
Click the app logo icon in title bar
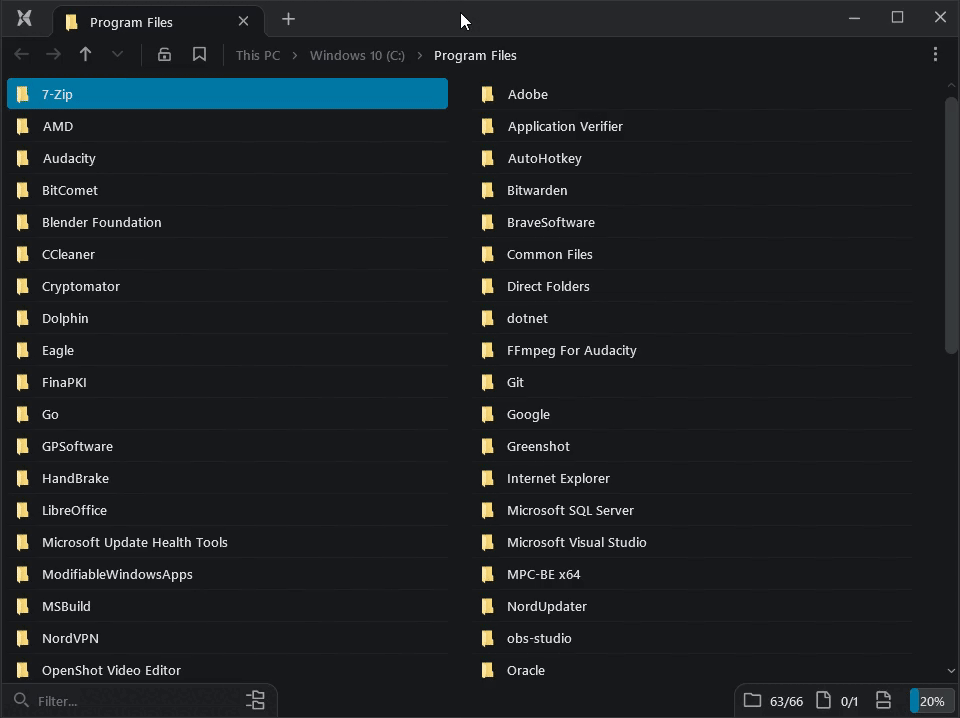click(x=24, y=18)
